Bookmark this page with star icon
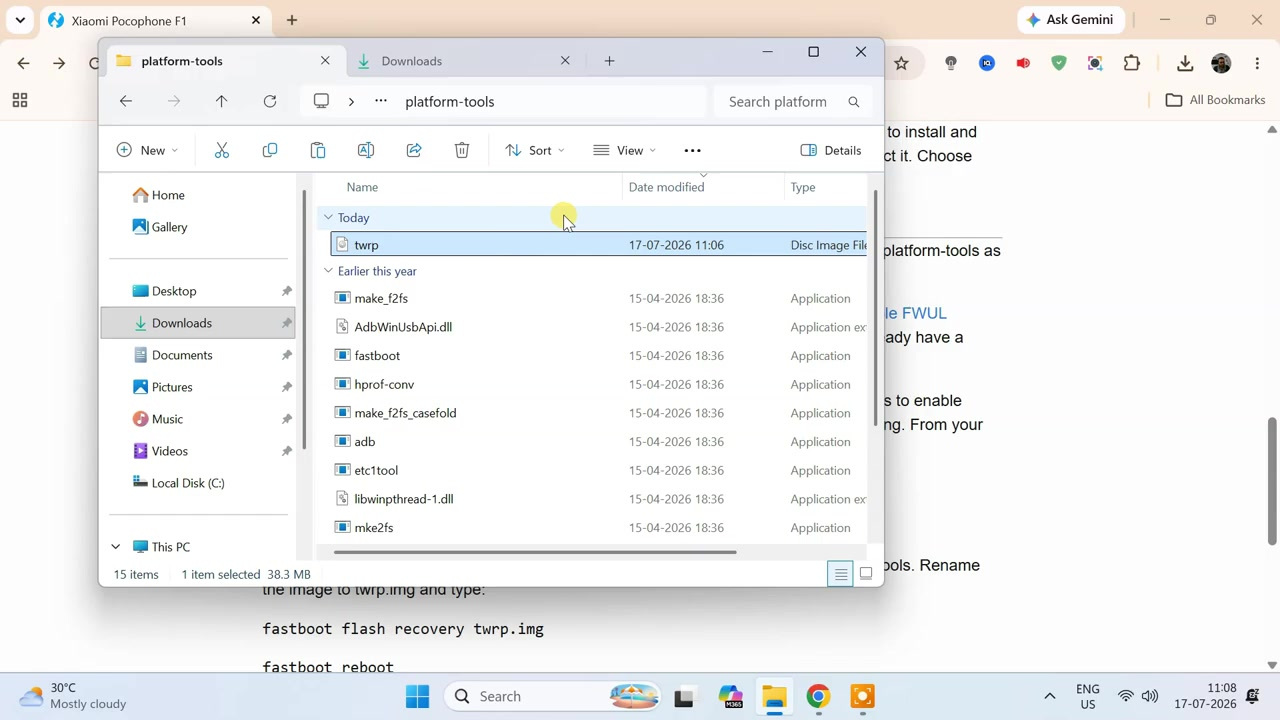 point(901,63)
